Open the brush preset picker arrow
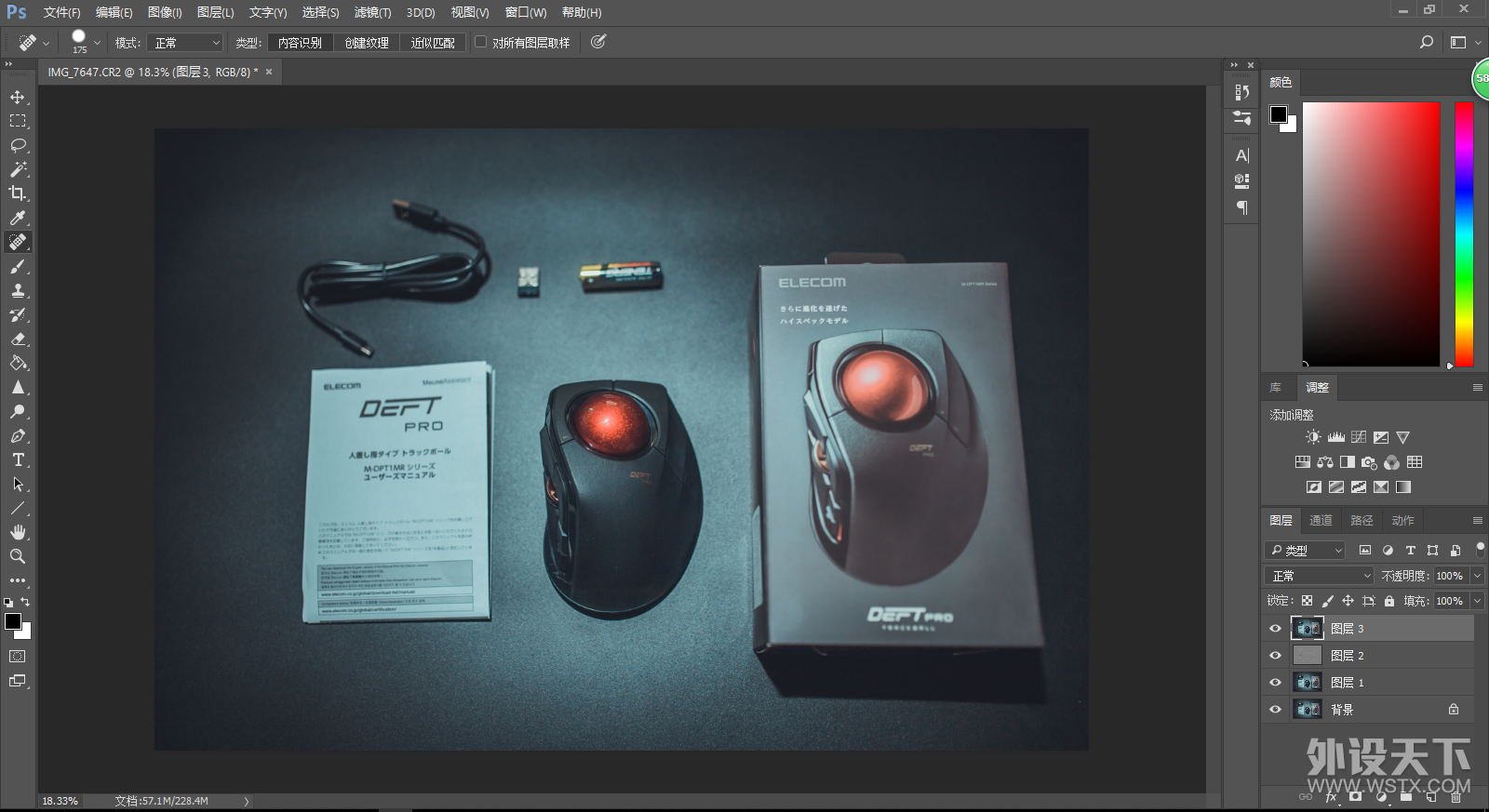This screenshot has width=1489, height=812. coord(97,43)
